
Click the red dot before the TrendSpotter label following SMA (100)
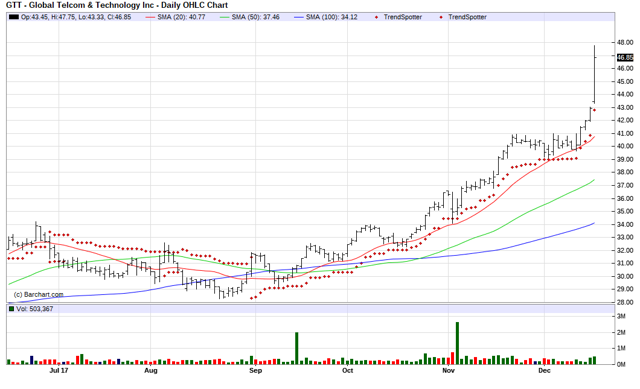click(x=376, y=17)
